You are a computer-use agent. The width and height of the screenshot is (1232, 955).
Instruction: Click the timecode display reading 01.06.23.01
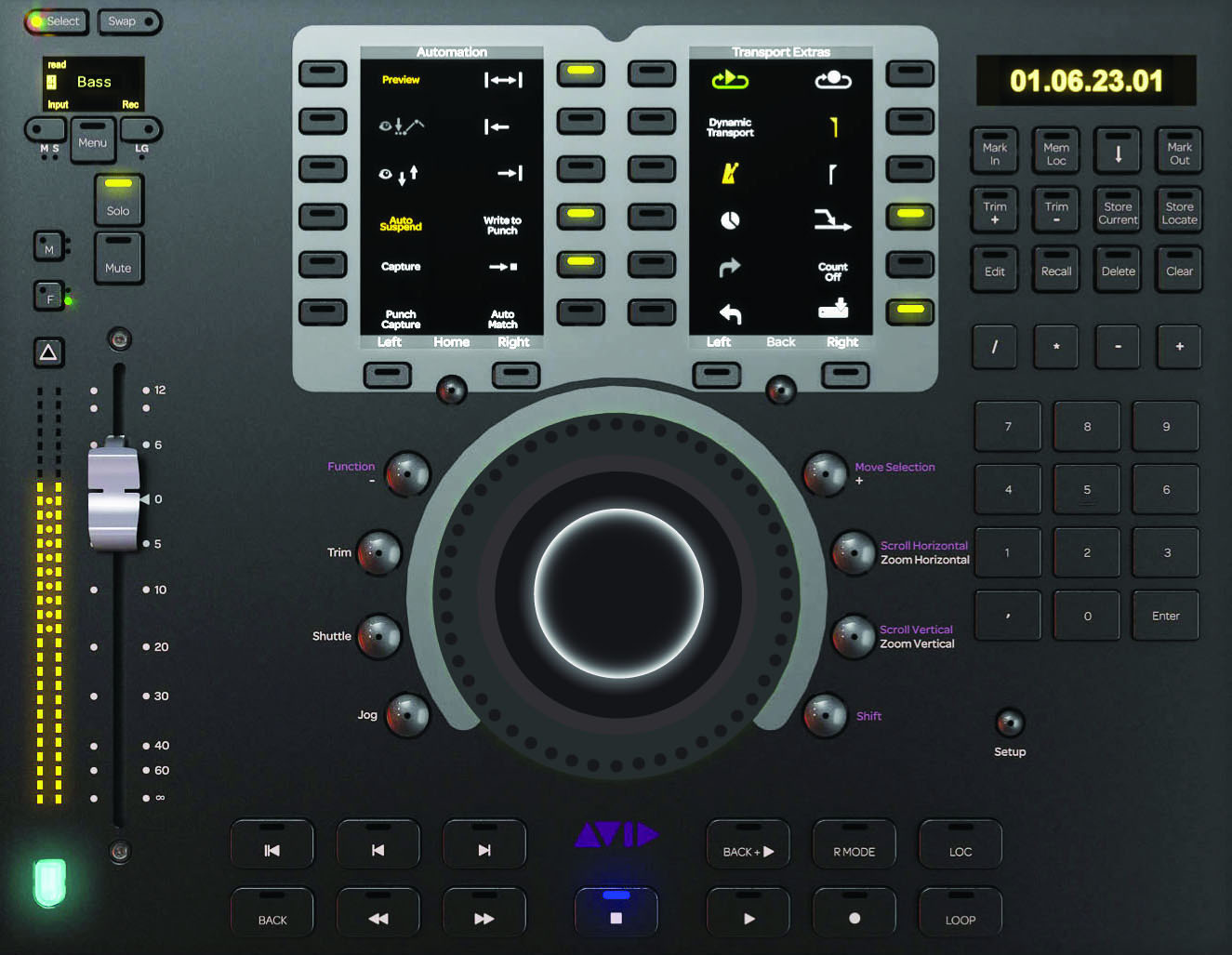pos(1086,81)
